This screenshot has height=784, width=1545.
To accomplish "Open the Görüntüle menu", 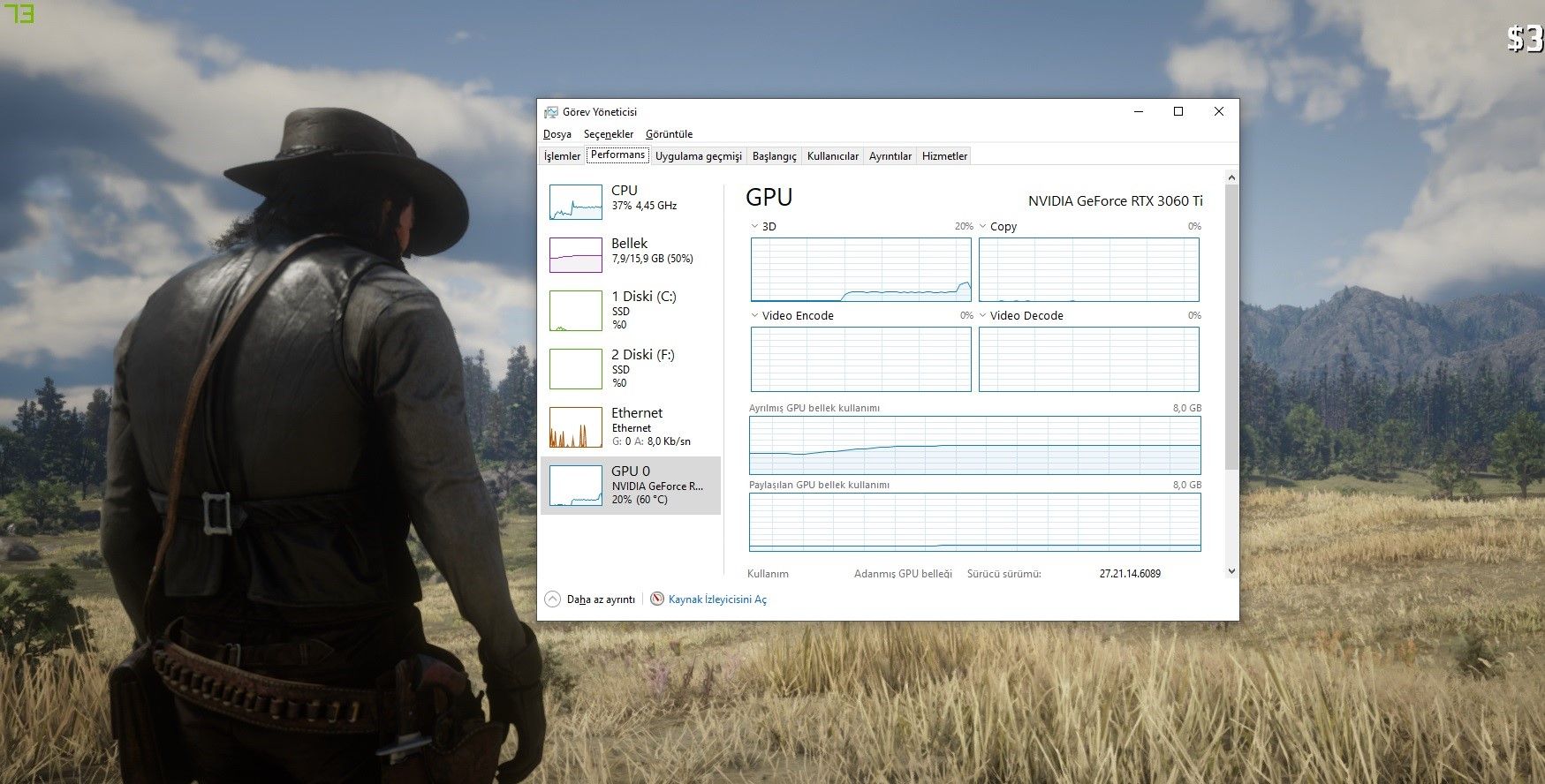I will click(669, 134).
